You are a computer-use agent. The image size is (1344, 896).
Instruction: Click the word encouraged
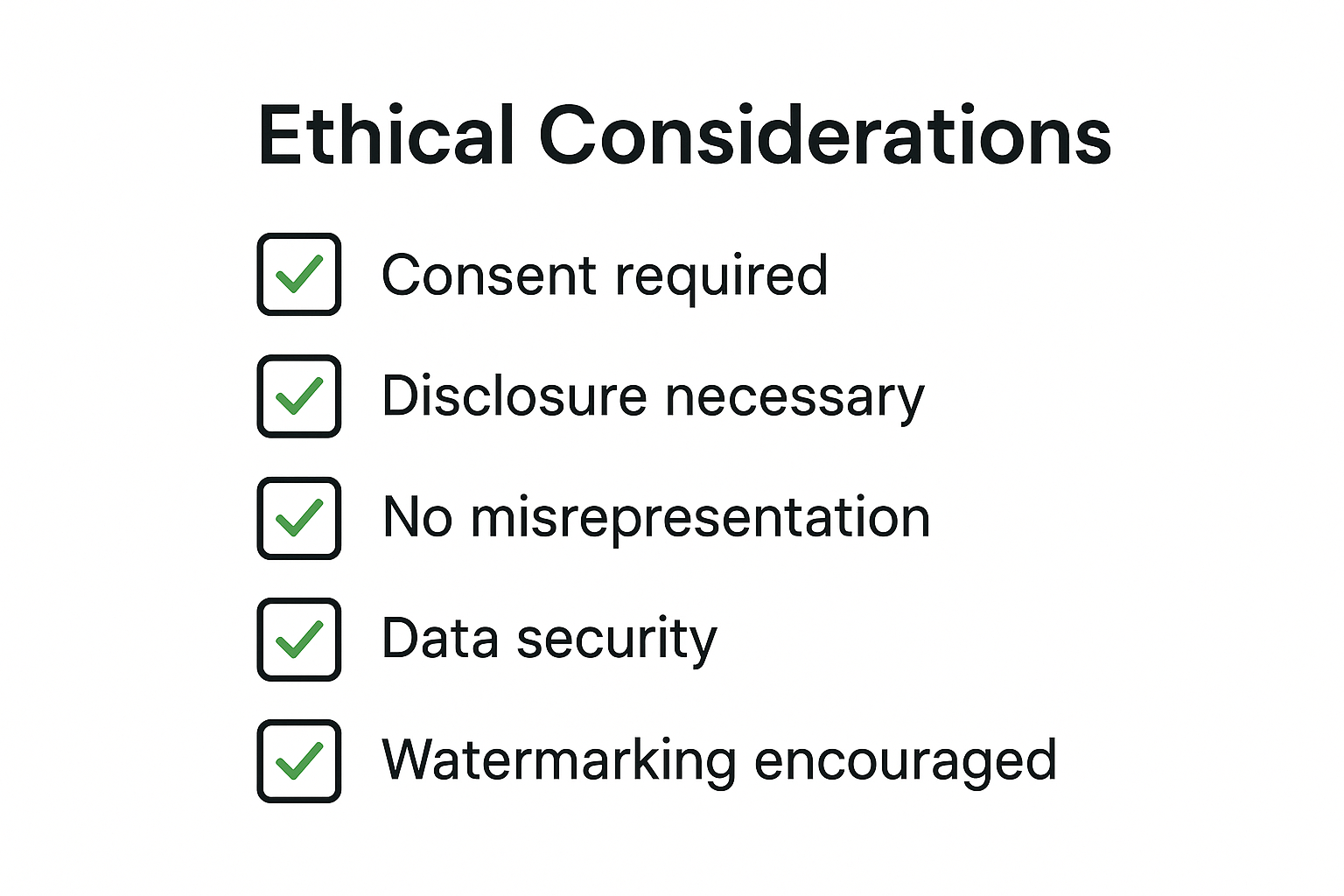[906, 762]
